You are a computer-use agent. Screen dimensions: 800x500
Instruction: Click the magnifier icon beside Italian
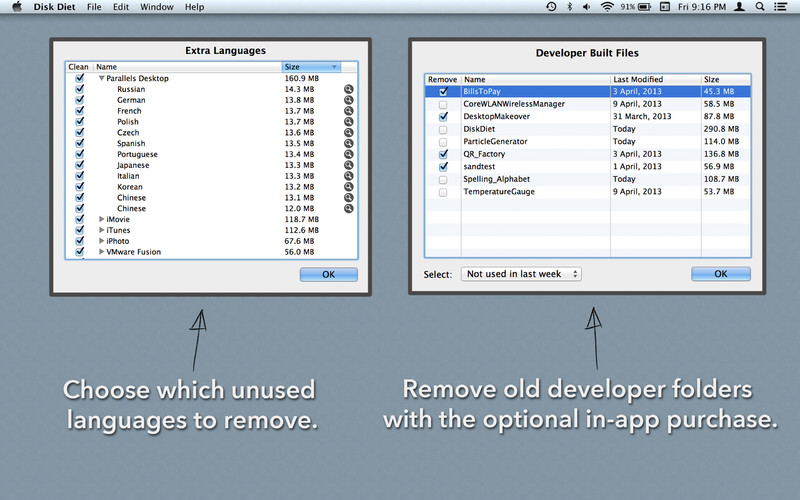(x=348, y=176)
